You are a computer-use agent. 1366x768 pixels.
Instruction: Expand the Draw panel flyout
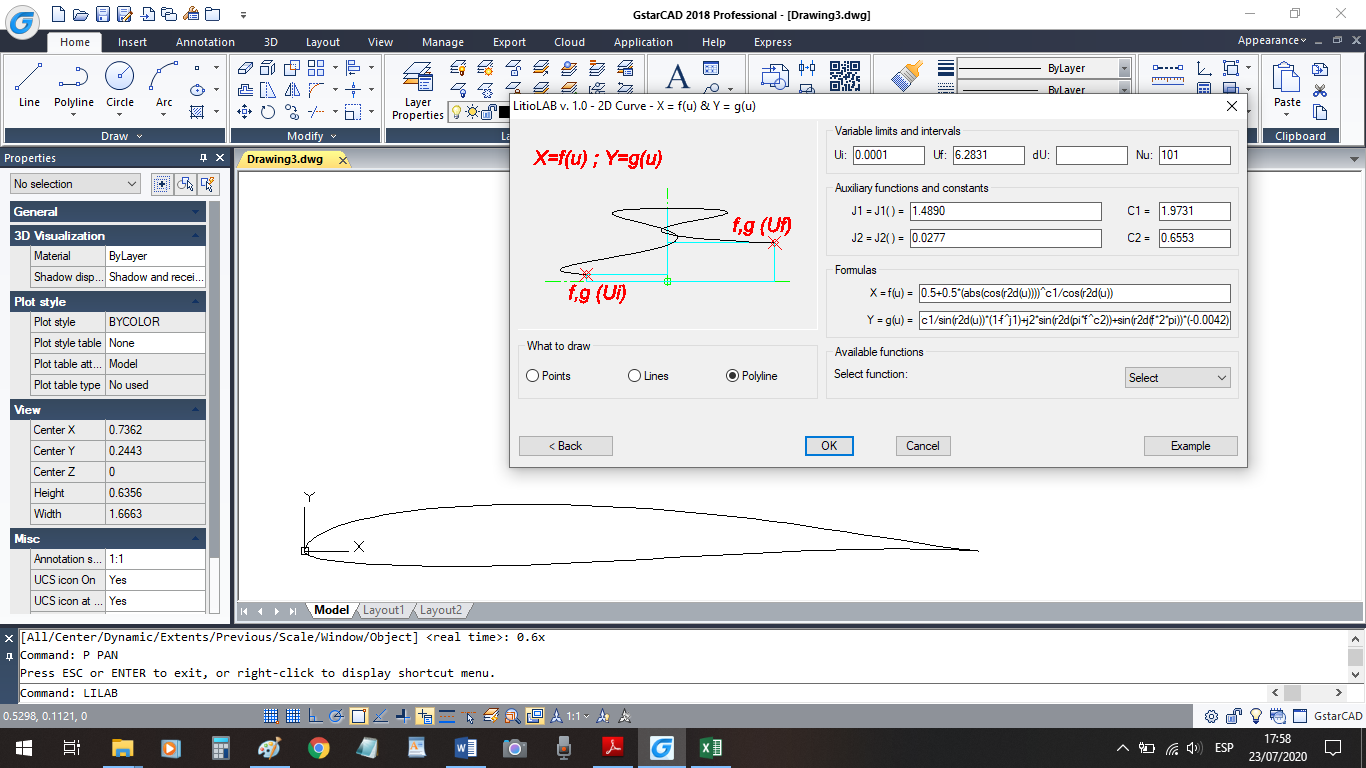pos(115,136)
